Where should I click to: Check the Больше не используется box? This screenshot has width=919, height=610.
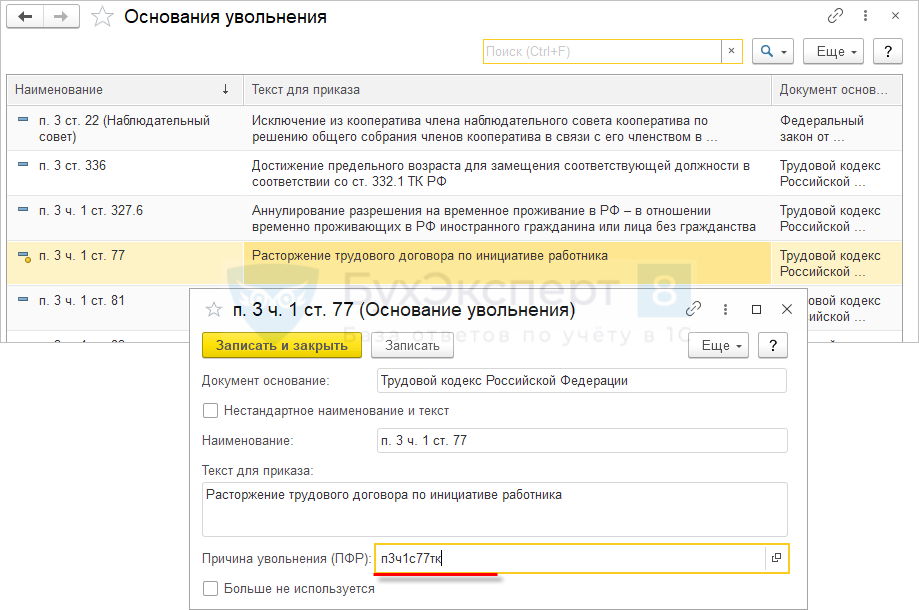[x=210, y=589]
